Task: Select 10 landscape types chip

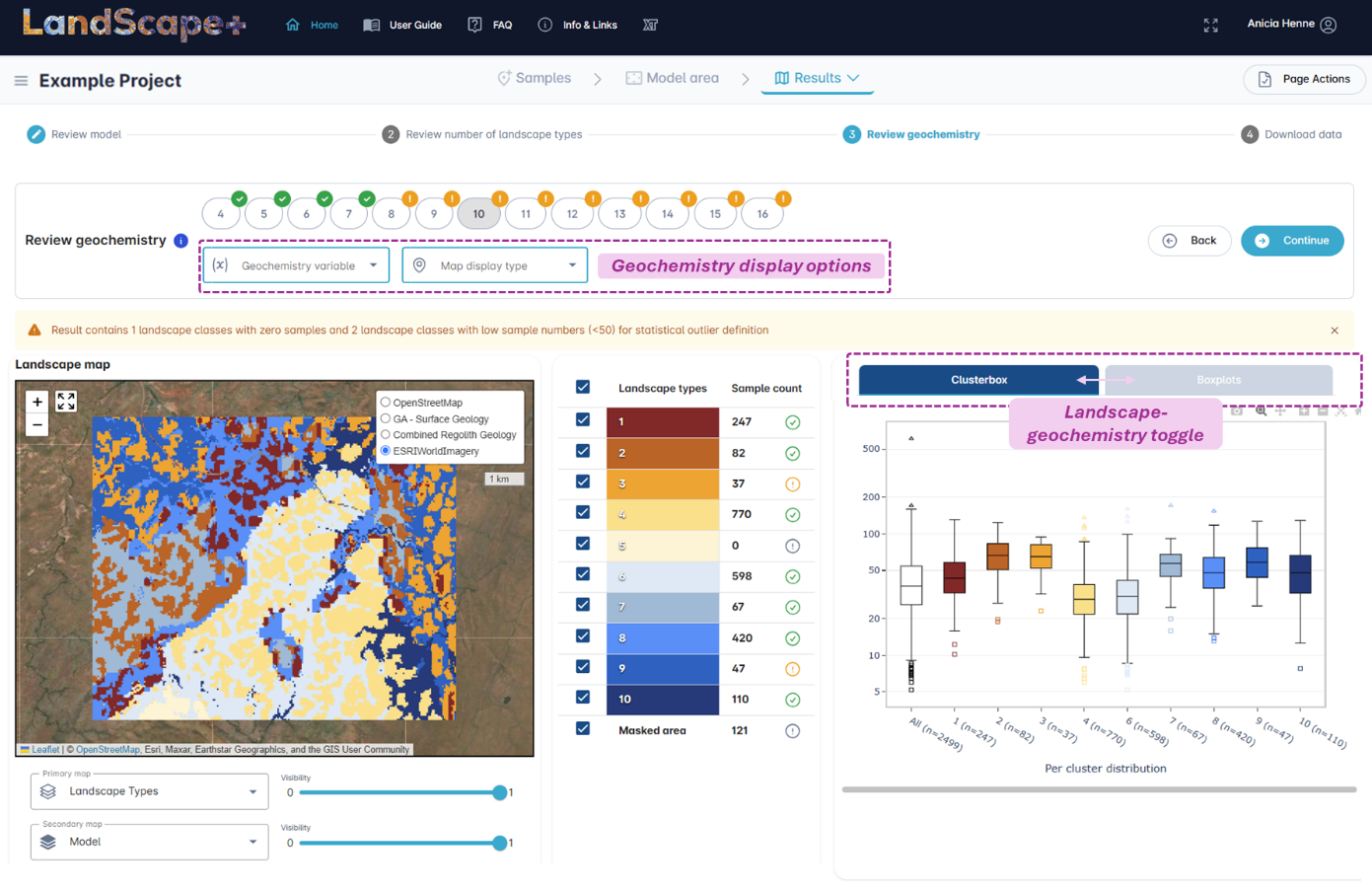Action: [x=478, y=213]
